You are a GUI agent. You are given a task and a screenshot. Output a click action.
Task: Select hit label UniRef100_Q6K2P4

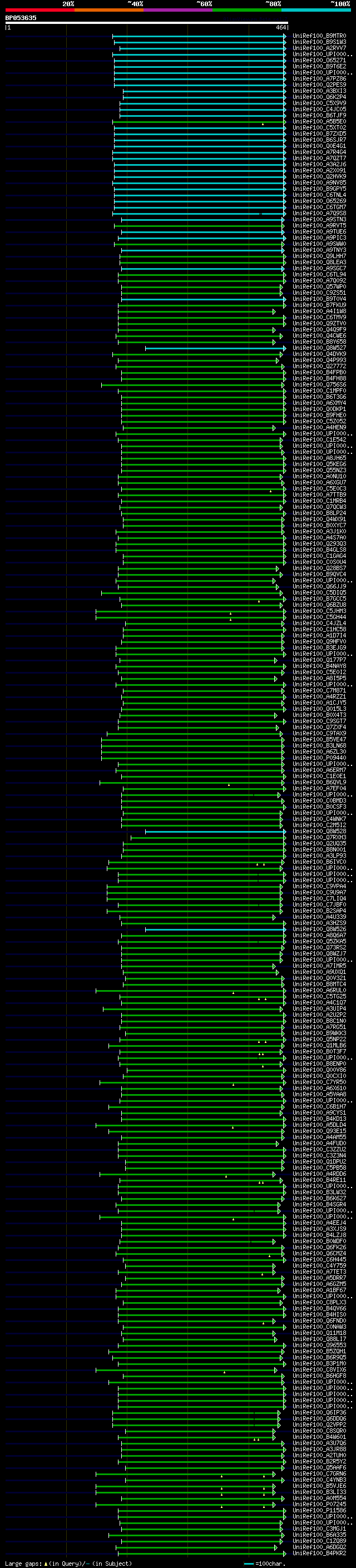coord(319,97)
